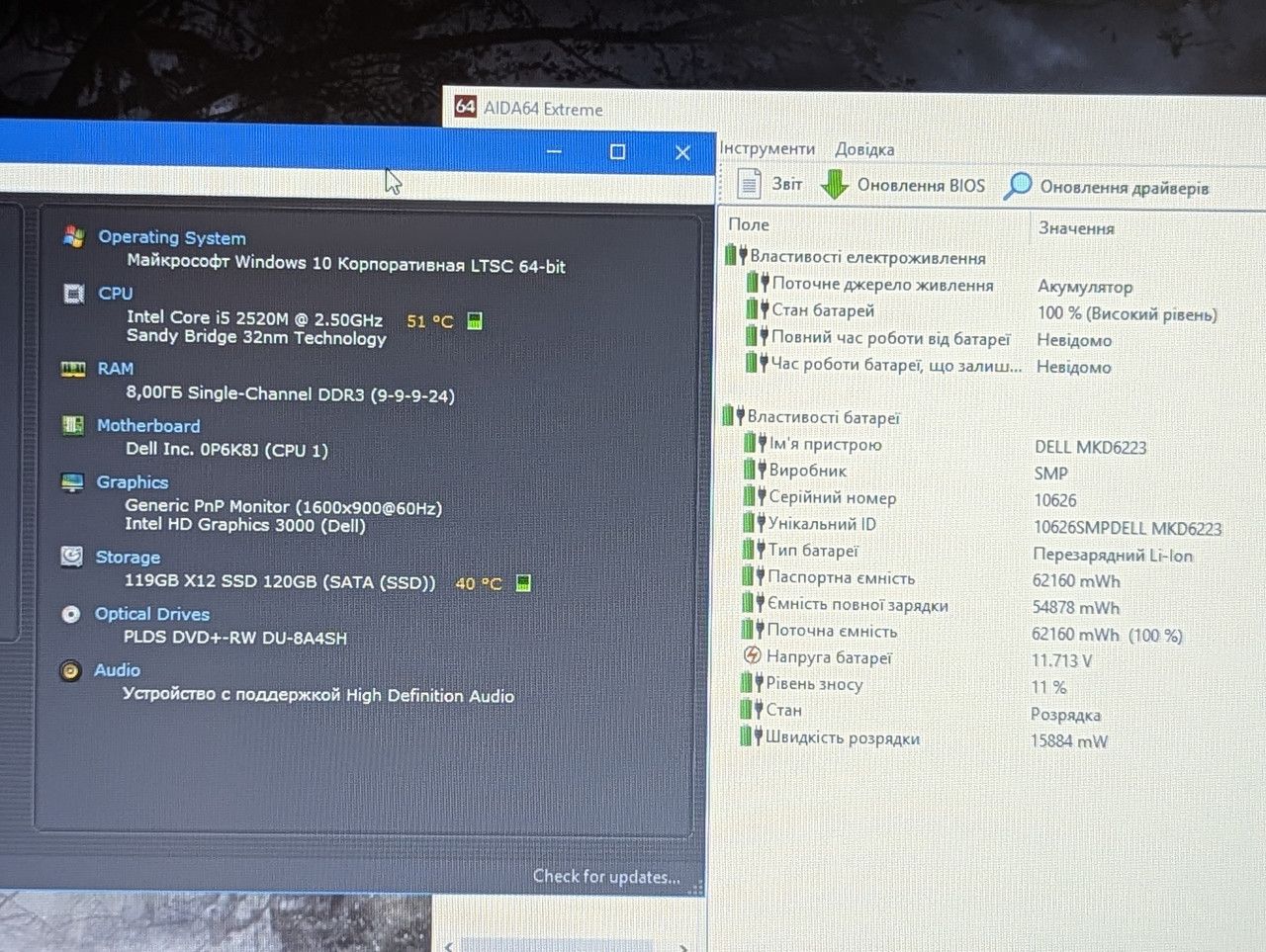The width and height of the screenshot is (1266, 952).
Task: Open the Operating System section link
Action: point(172,237)
